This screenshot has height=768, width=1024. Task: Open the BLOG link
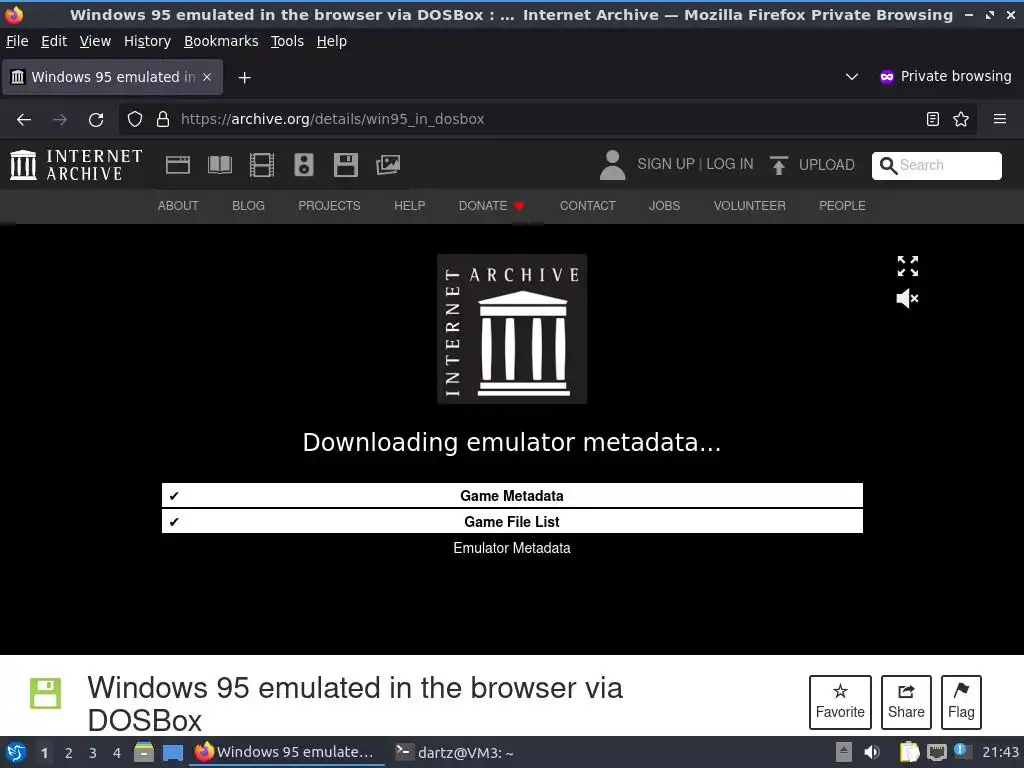pyautogui.click(x=248, y=206)
